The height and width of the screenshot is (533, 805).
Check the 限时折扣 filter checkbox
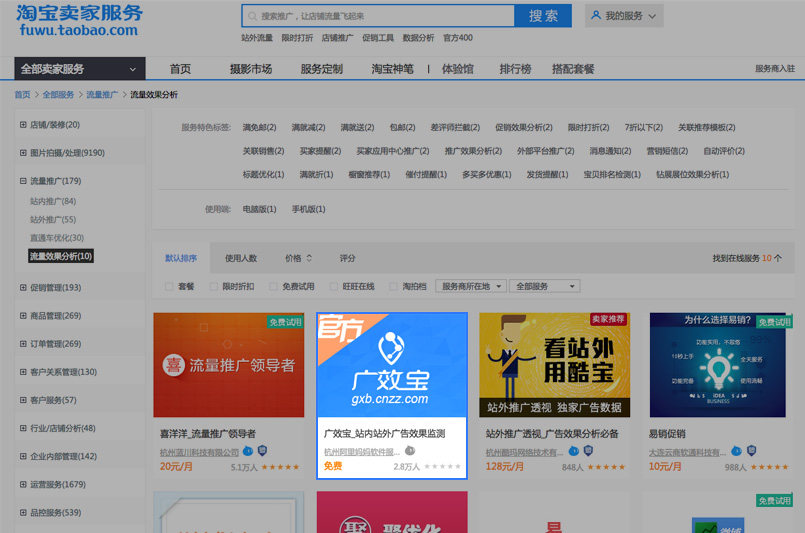point(214,287)
